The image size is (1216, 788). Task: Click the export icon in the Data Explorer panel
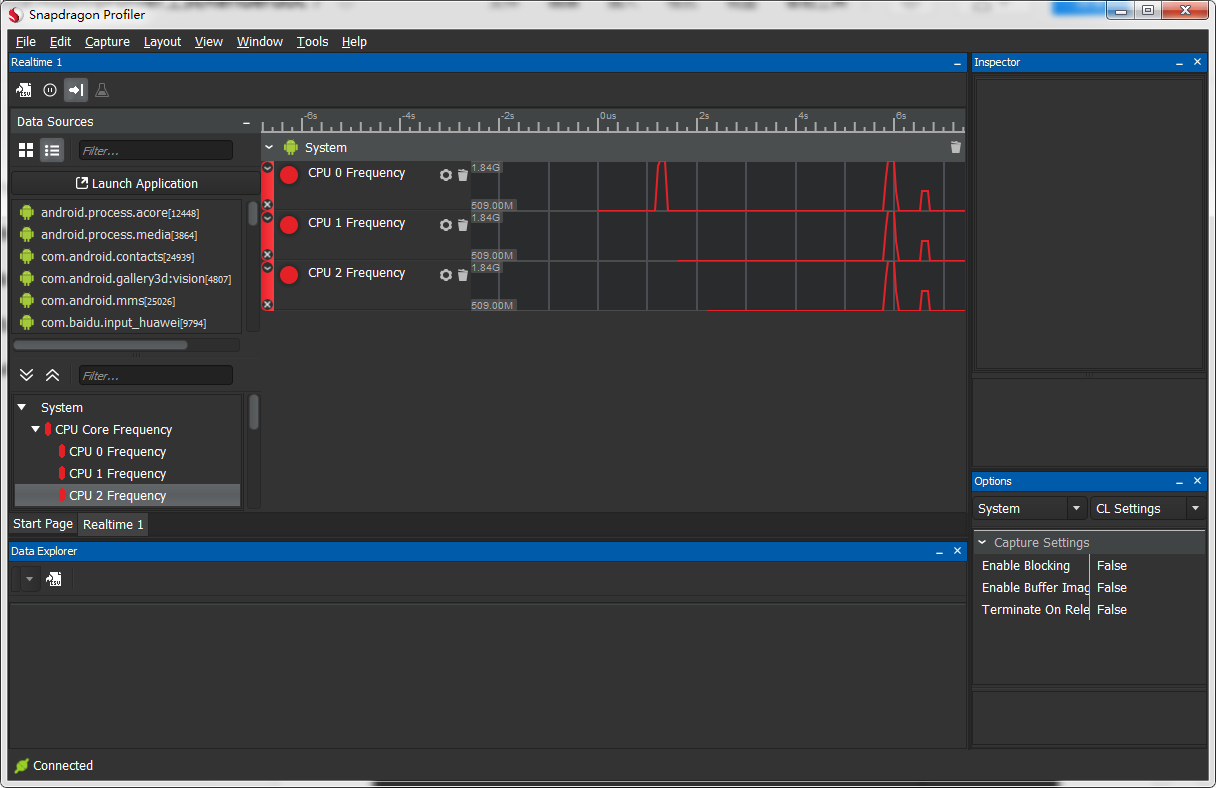(54, 578)
